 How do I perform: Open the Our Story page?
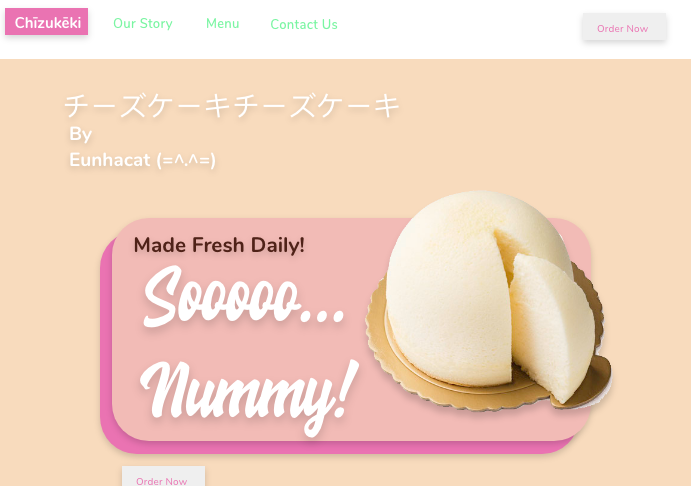click(143, 23)
